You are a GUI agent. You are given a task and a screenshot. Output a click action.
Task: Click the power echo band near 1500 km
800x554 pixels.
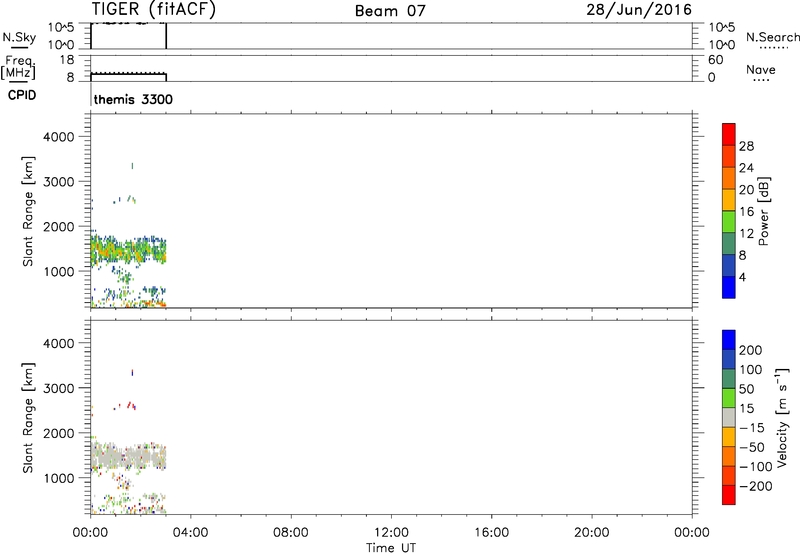coord(129,250)
